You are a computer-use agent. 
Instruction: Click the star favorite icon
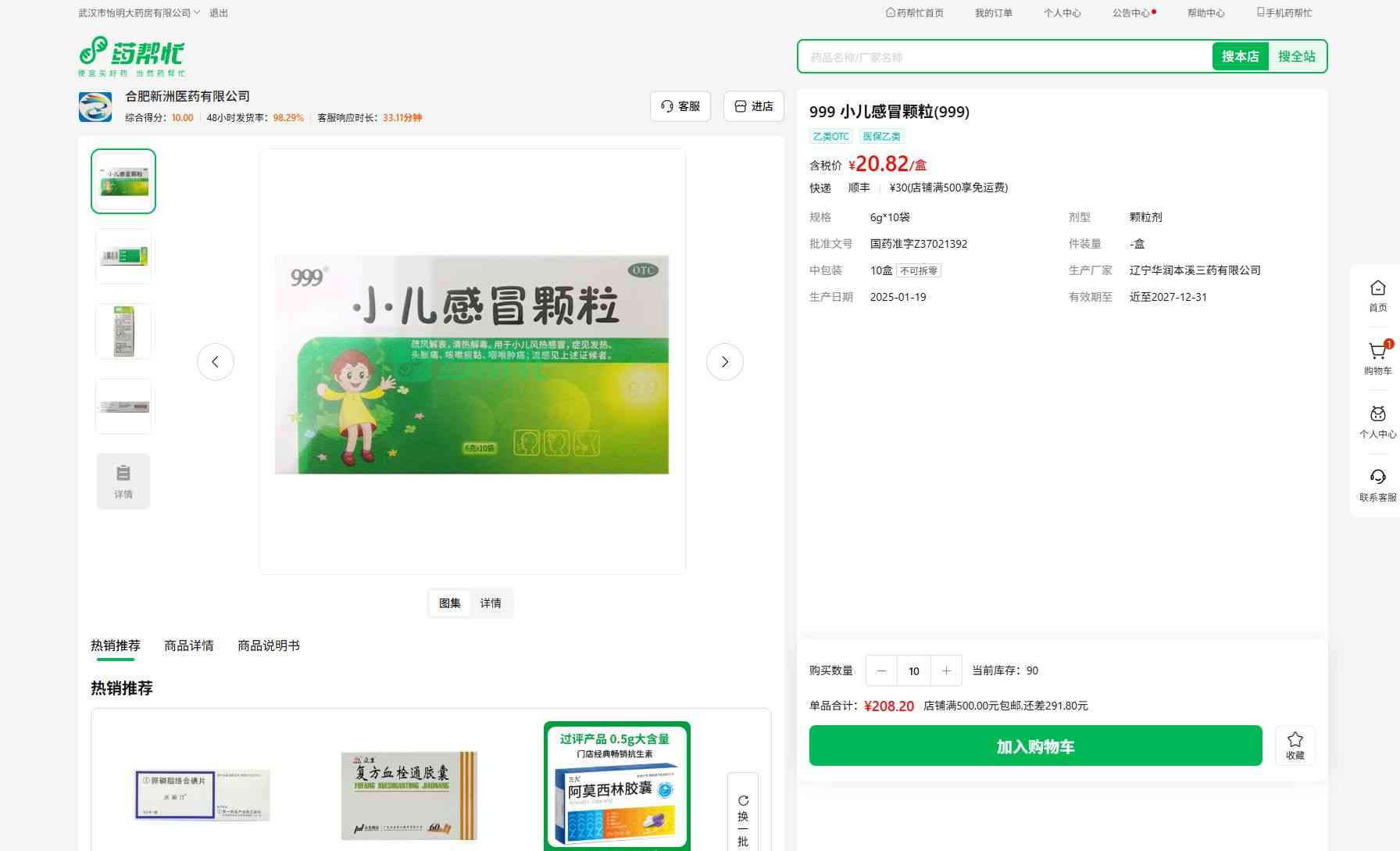[1295, 745]
